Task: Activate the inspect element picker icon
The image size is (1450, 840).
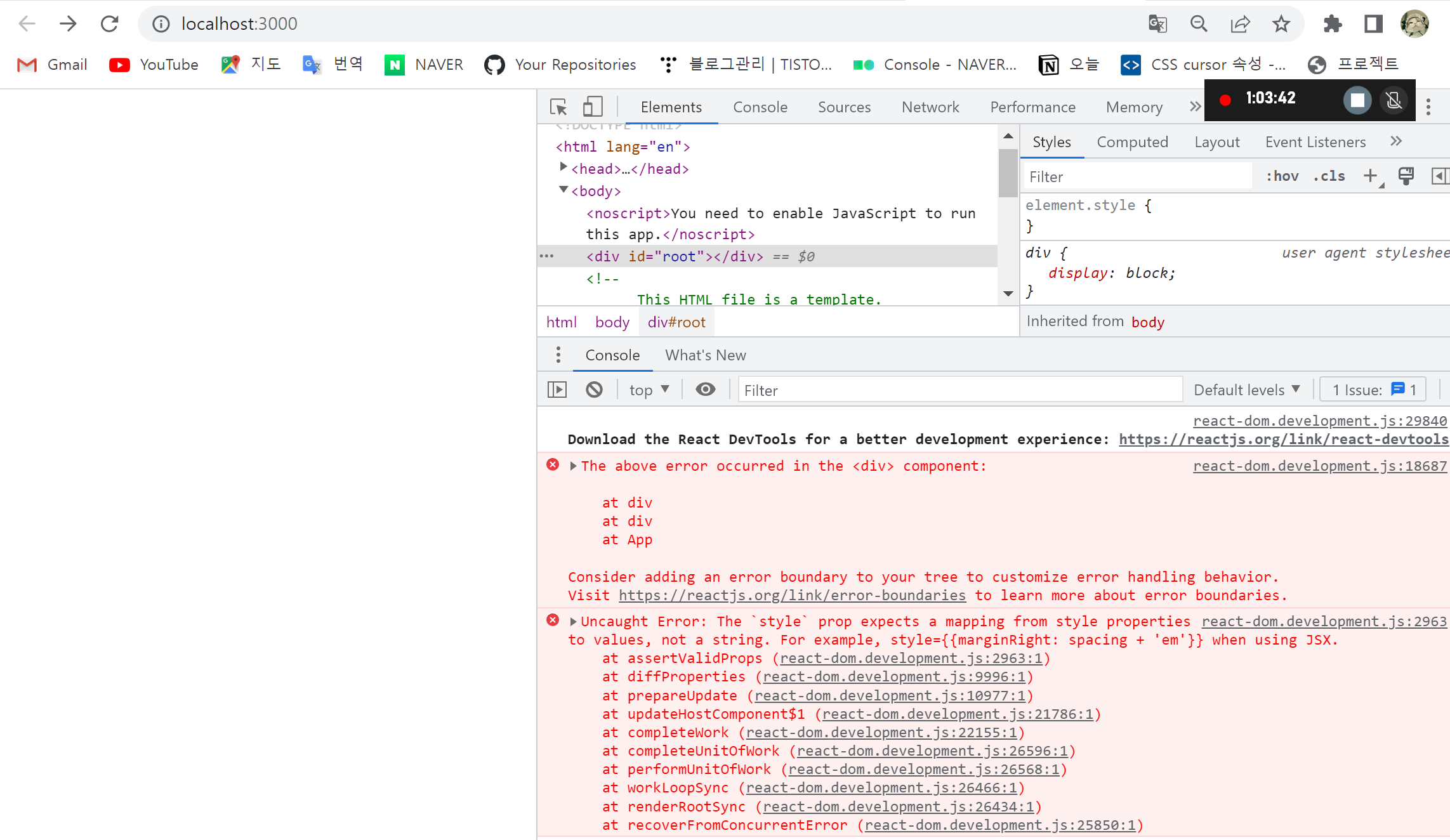Action: click(558, 107)
